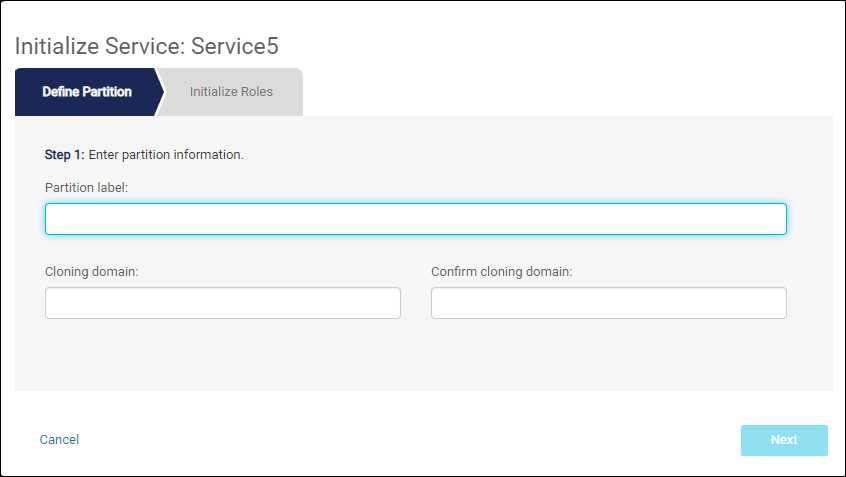This screenshot has height=477, width=846.
Task: Click the Next button
Action: pyautogui.click(x=784, y=440)
